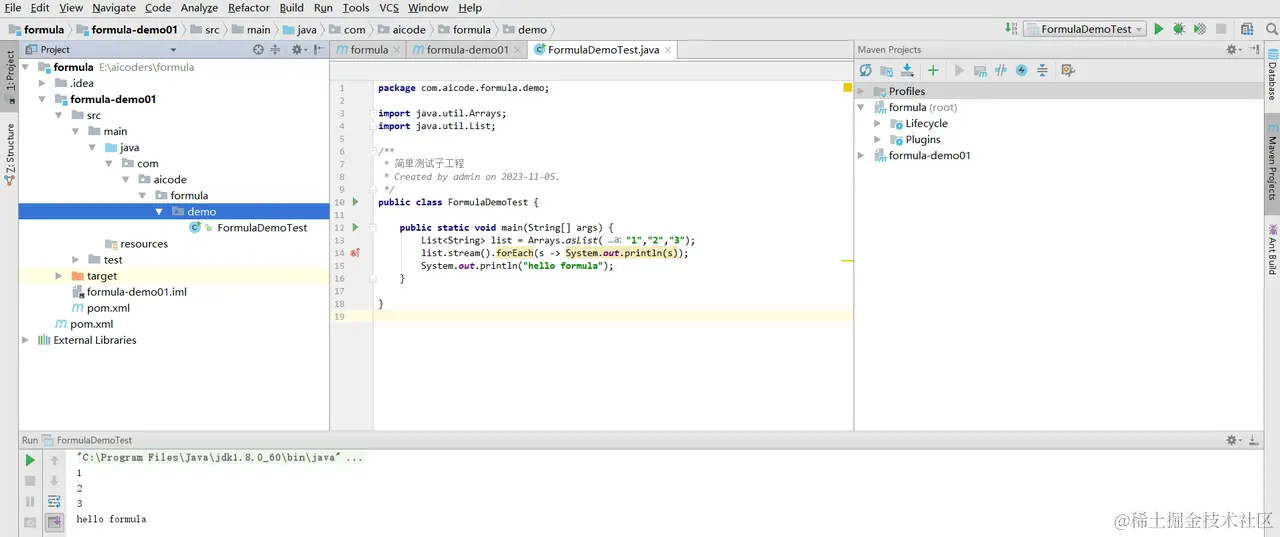The height and width of the screenshot is (537, 1280).
Task: Toggle Maven offline mode
Action: pyautogui.click(x=1000, y=70)
